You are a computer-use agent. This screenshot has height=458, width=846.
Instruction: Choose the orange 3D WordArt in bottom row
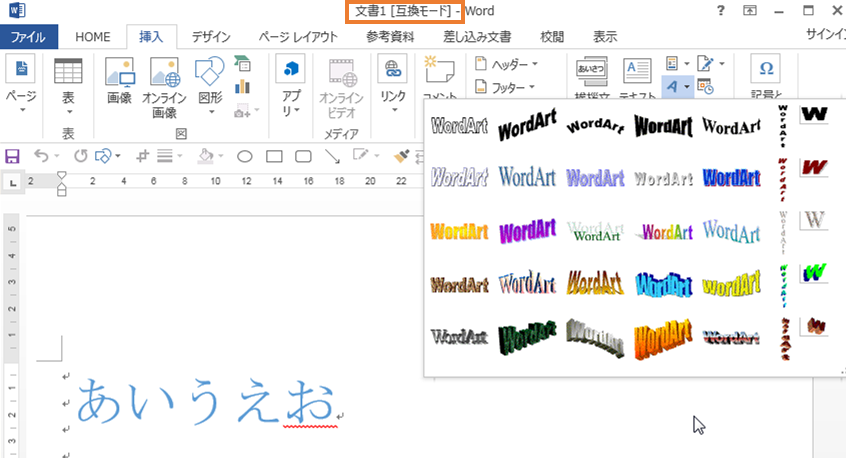(664, 339)
